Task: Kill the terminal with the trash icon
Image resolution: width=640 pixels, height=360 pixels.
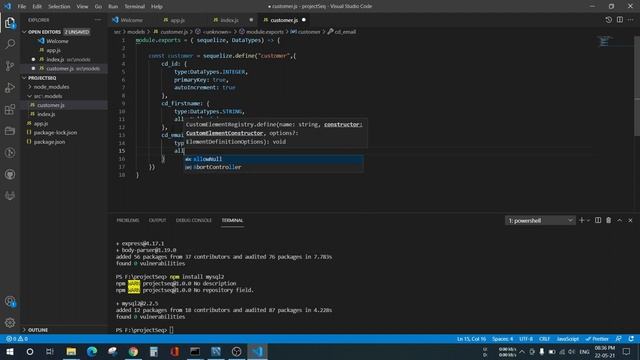Action: pyautogui.click(x=609, y=220)
